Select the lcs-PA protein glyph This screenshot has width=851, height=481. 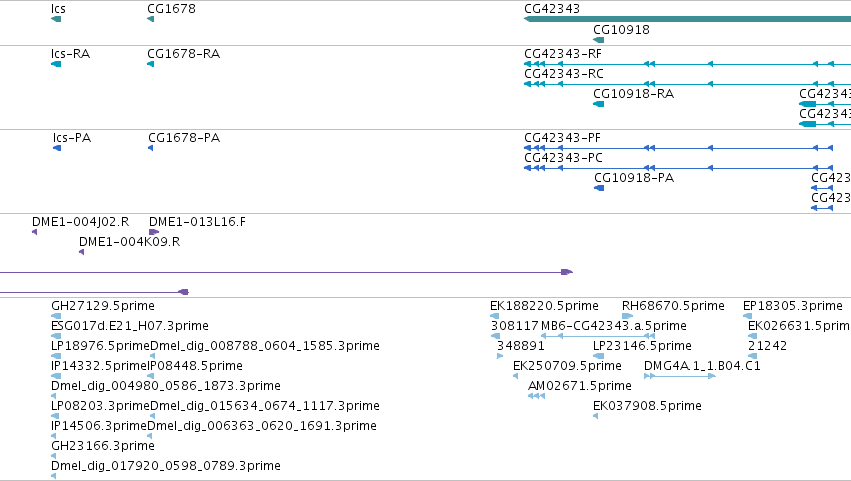point(57,148)
